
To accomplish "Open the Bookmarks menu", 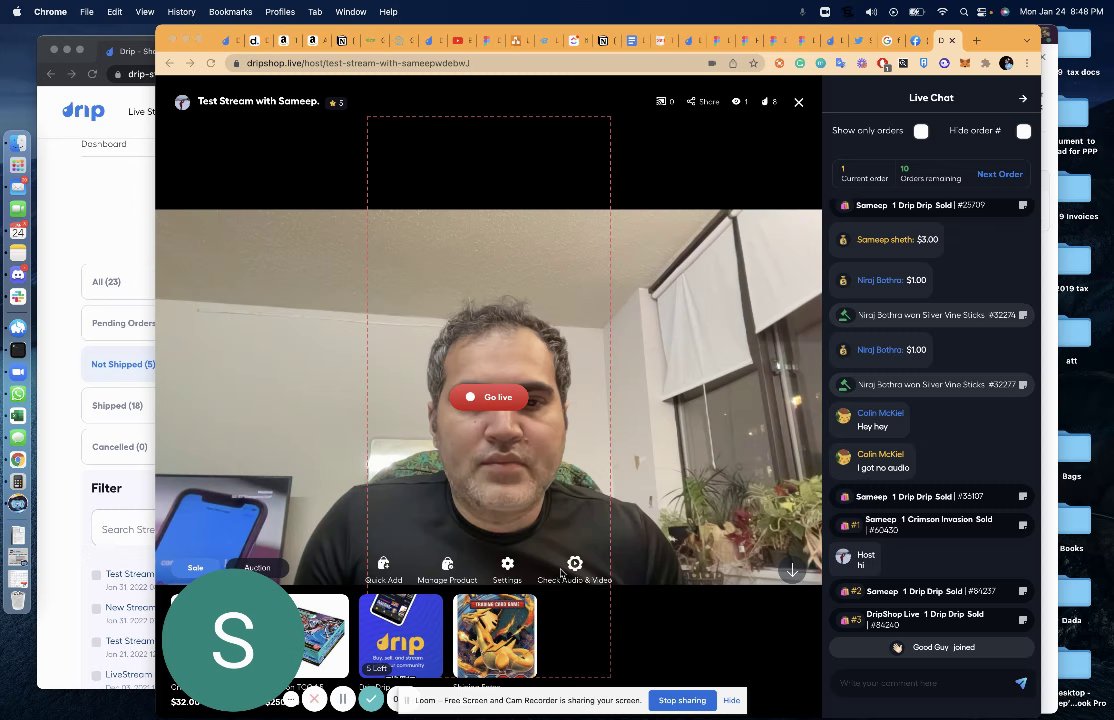I will (230, 12).
